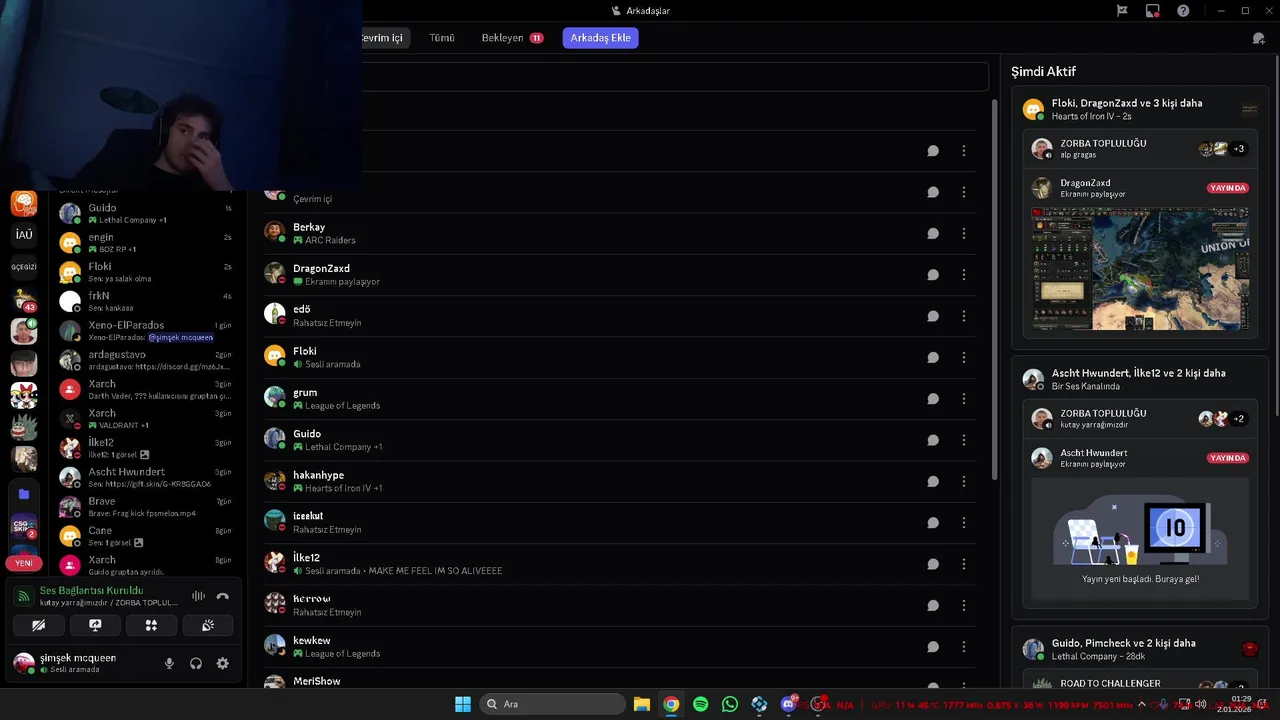Open frkN direct message
1280x720 pixels.
click(146, 301)
